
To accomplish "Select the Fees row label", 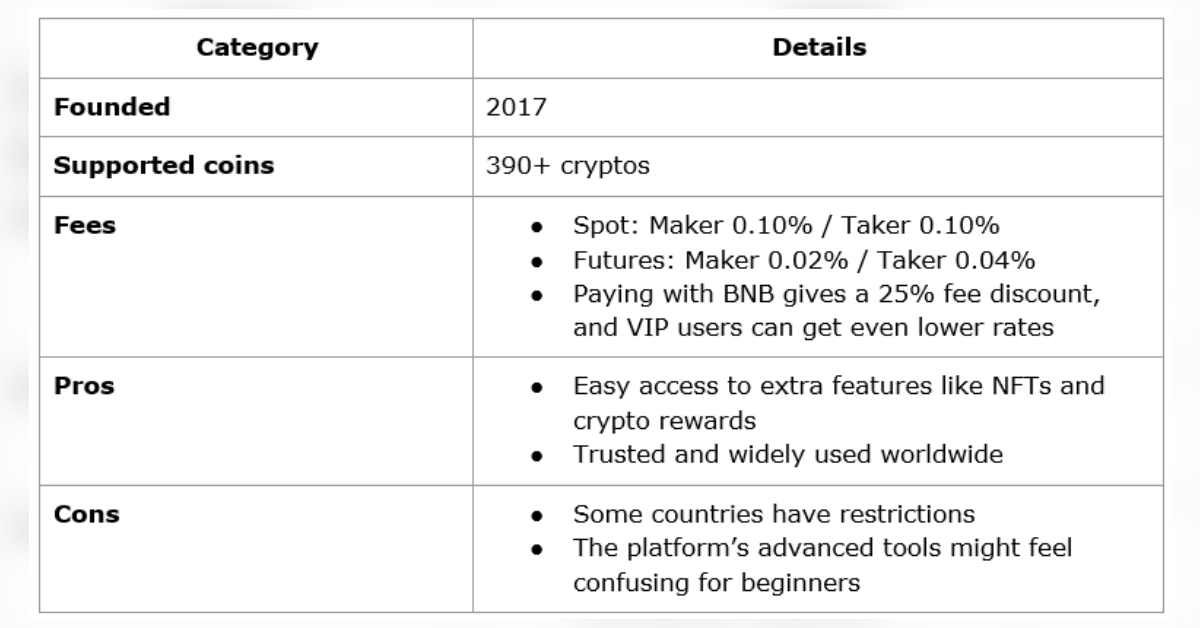I will click(84, 226).
